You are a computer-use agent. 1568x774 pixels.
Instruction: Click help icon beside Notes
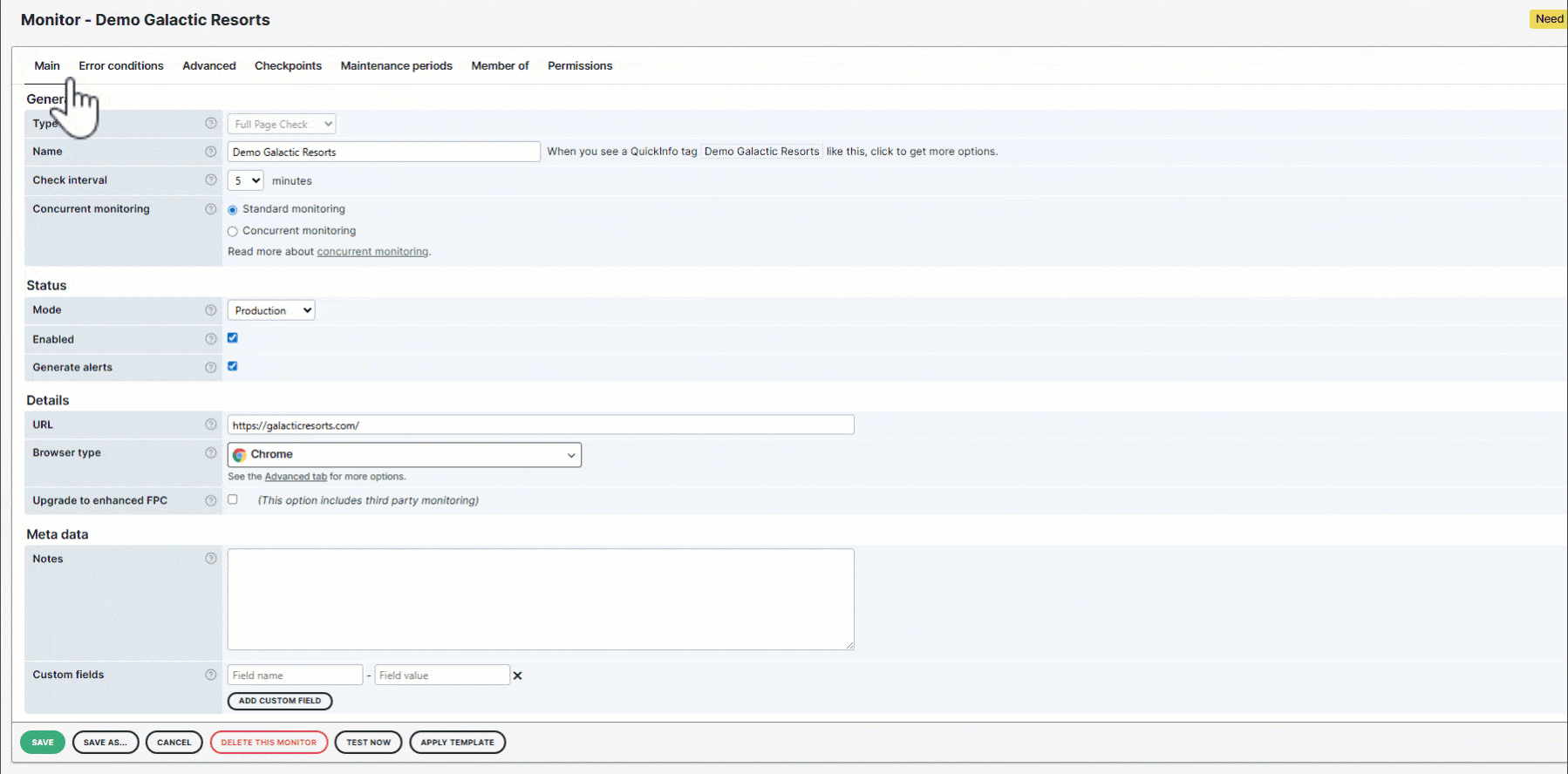click(x=210, y=559)
